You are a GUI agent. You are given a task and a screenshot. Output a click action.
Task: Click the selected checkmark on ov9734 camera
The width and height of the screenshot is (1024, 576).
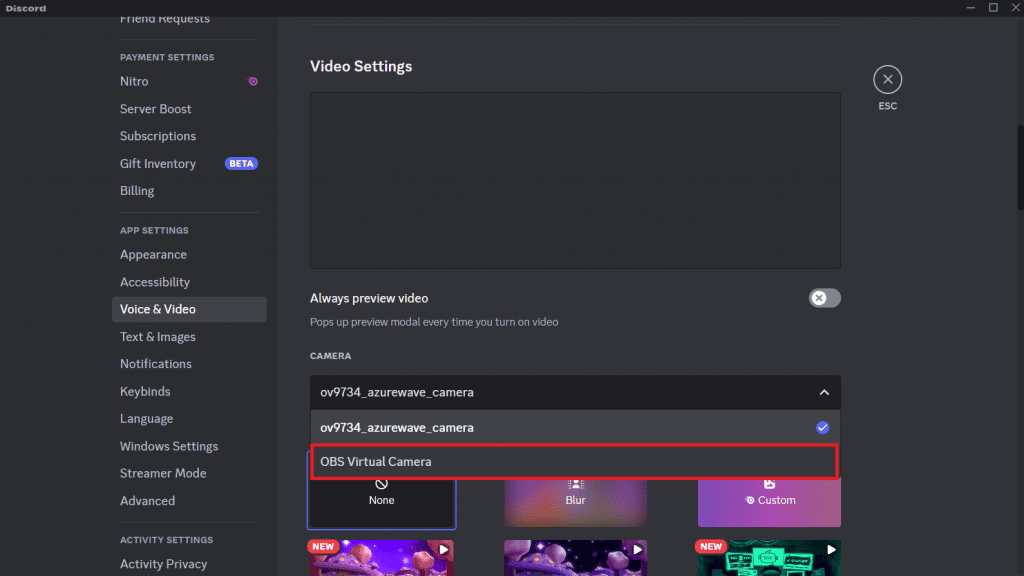(x=822, y=428)
